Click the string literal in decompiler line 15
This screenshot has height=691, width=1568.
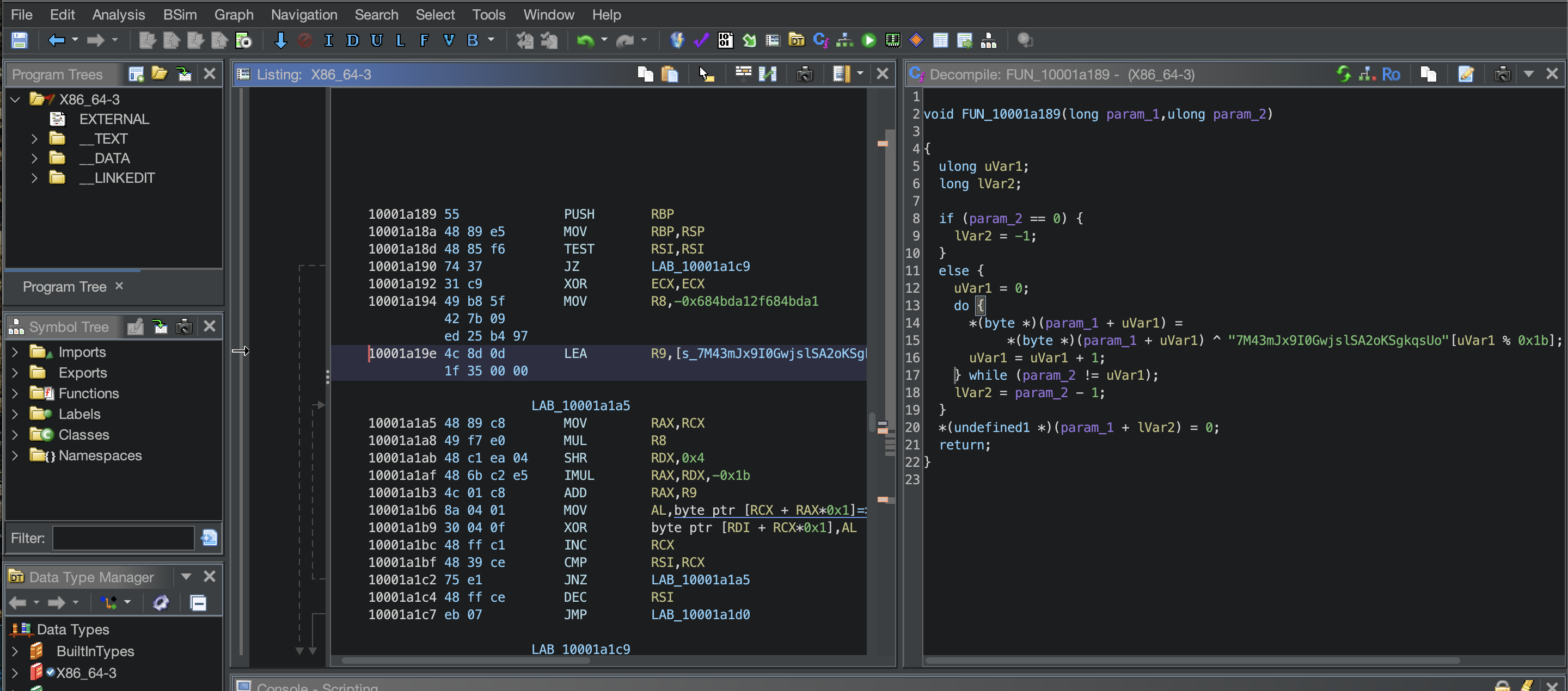(x=1339, y=341)
